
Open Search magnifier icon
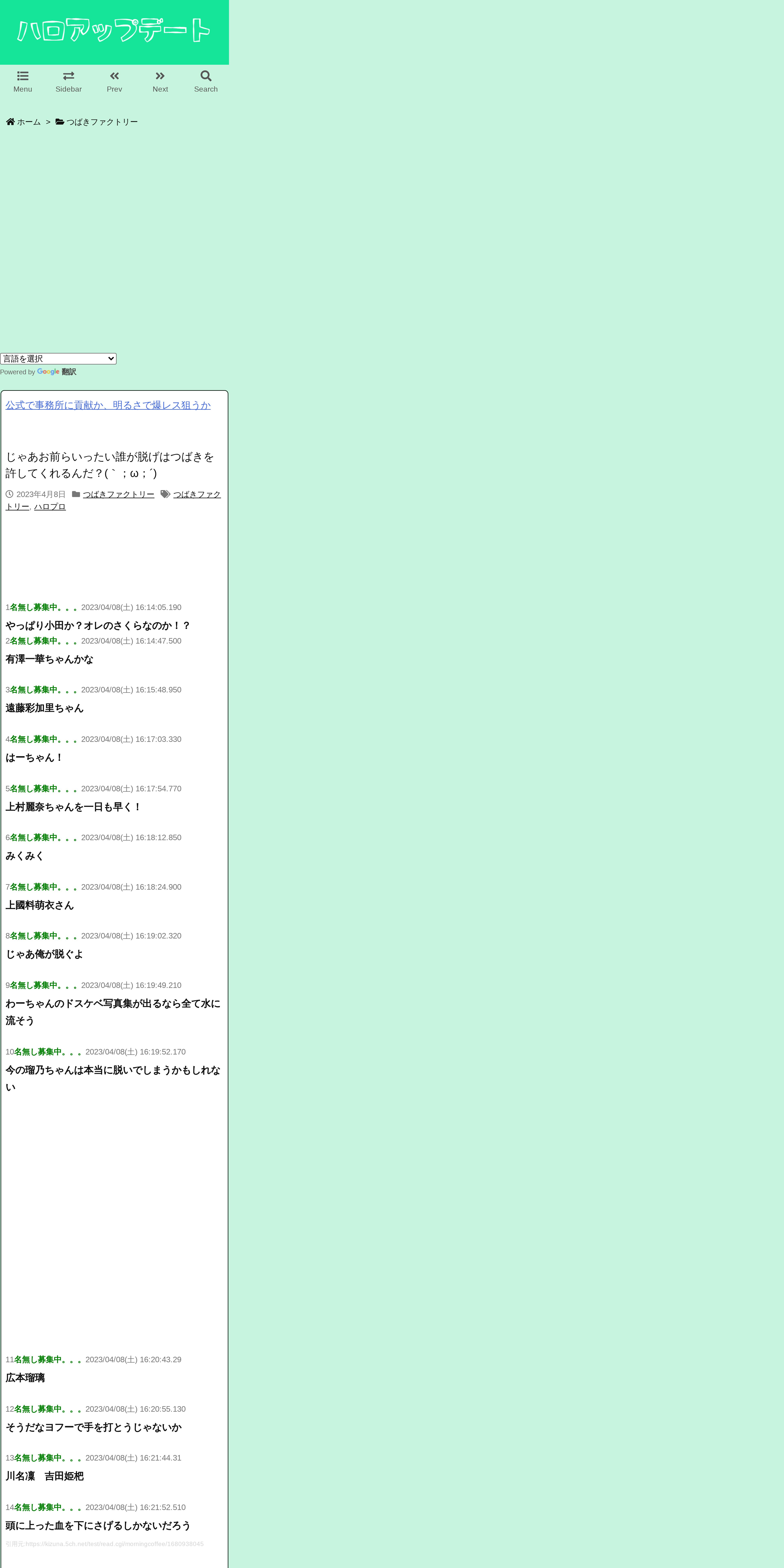[206, 76]
